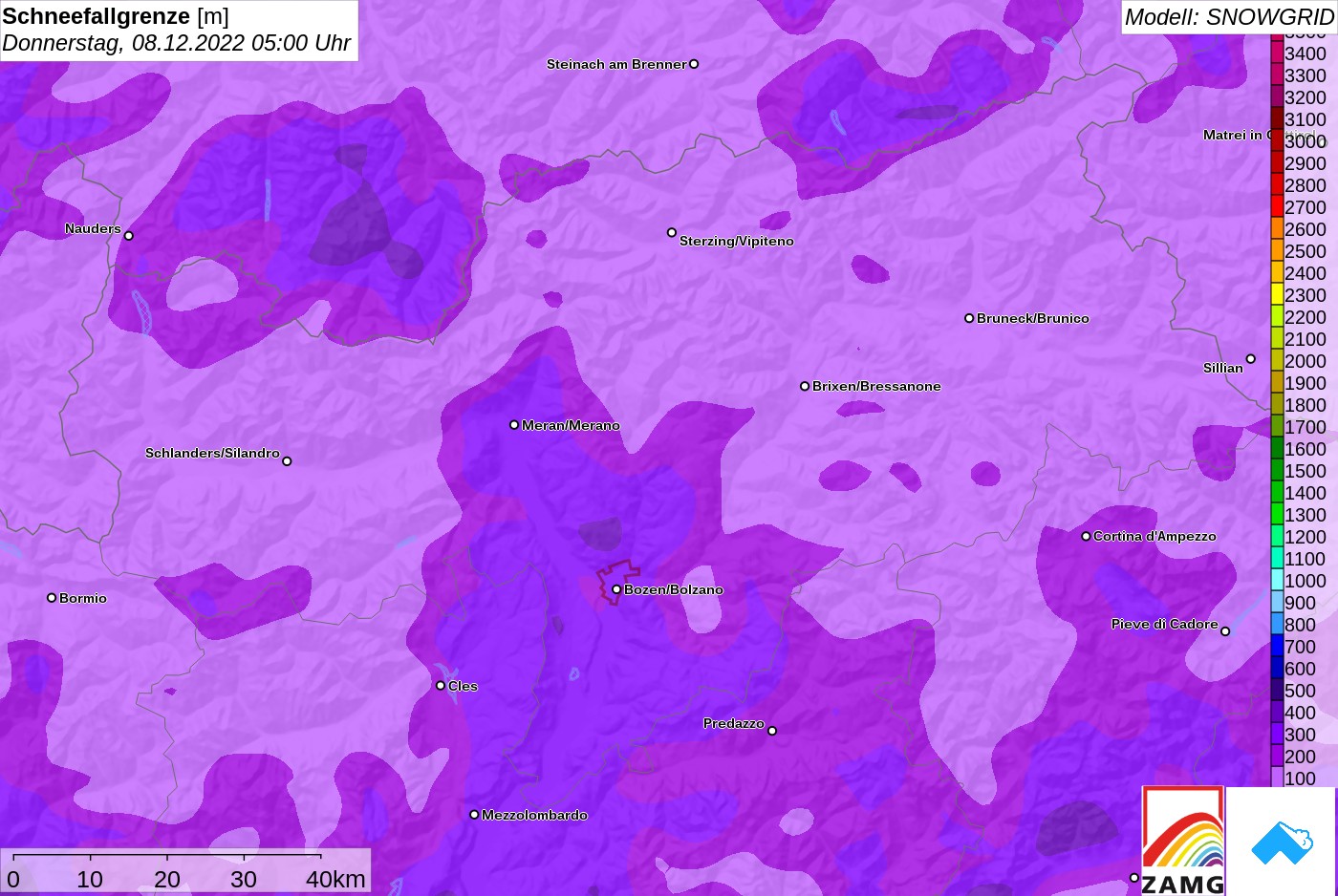Select the Steinach am Brenner map marker
The height and width of the screenshot is (896, 1338).
pos(694,64)
